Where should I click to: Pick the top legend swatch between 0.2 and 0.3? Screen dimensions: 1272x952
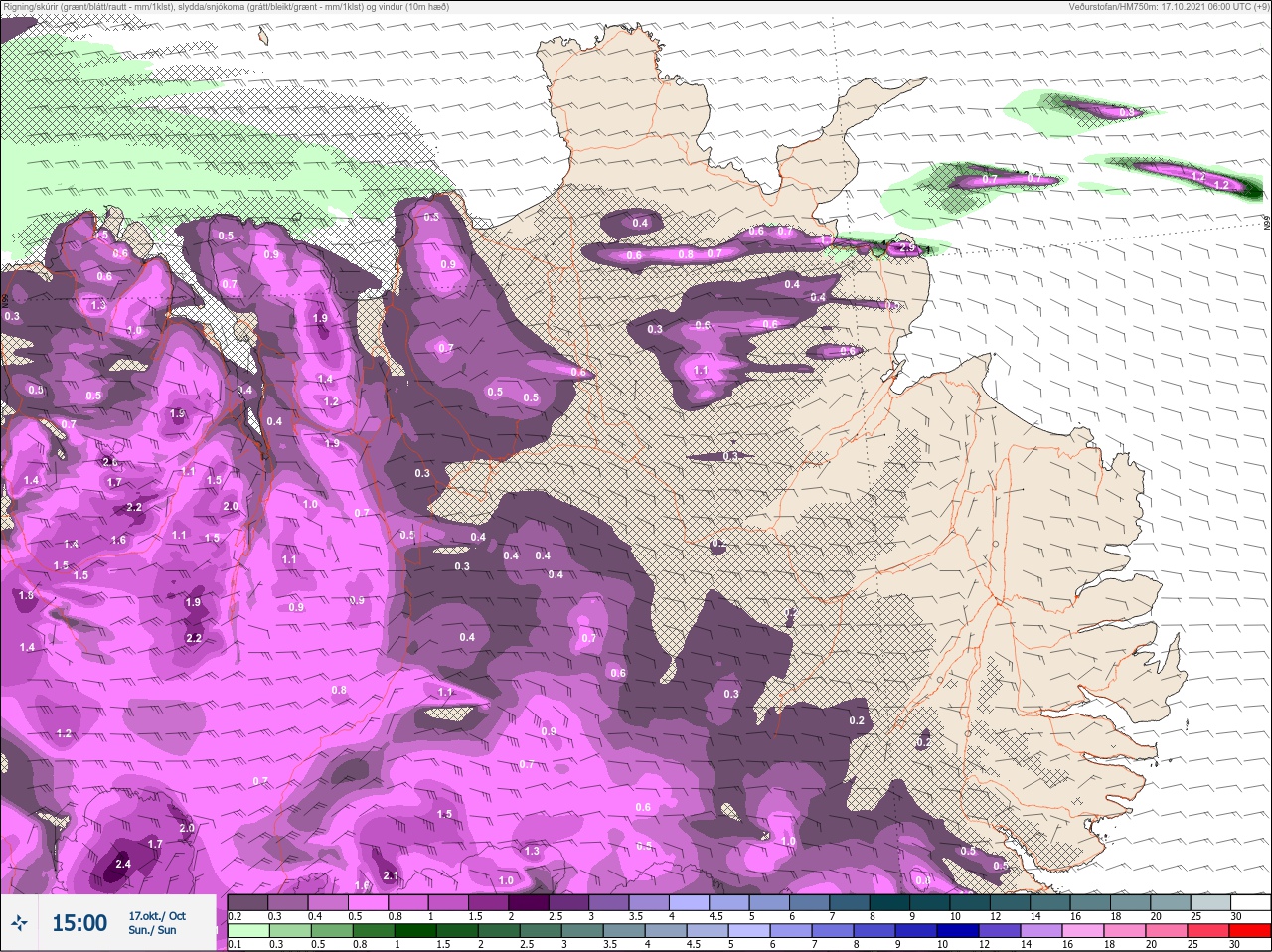pyautogui.click(x=247, y=902)
